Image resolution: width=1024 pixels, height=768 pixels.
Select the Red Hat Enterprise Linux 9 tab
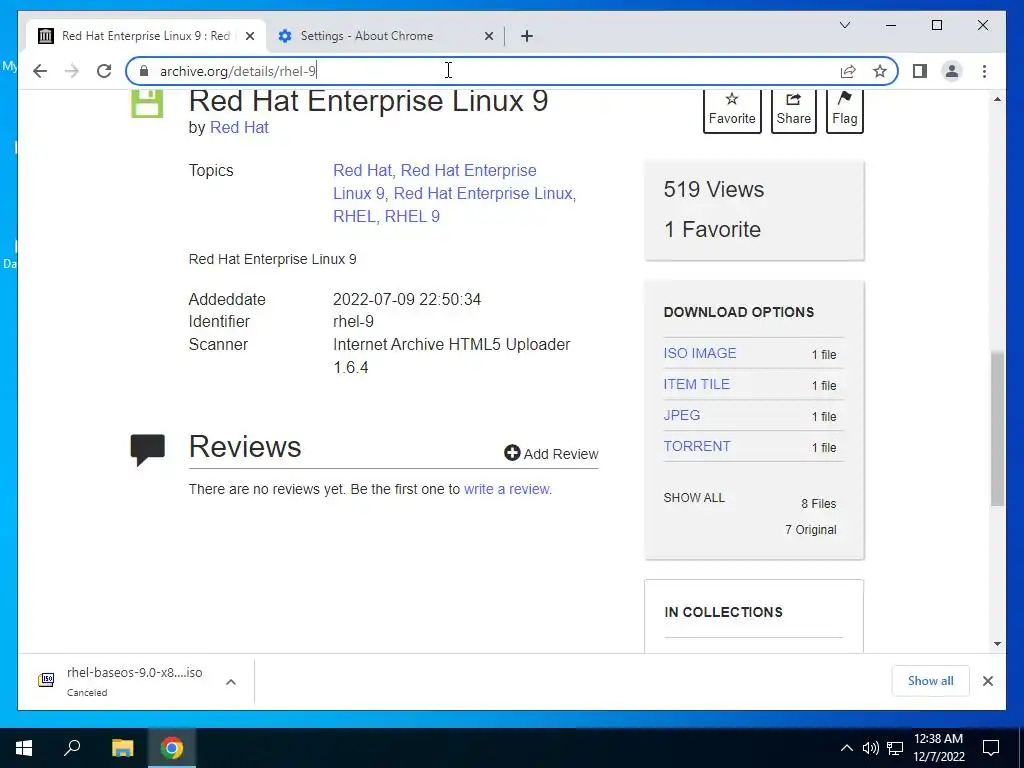point(145,36)
